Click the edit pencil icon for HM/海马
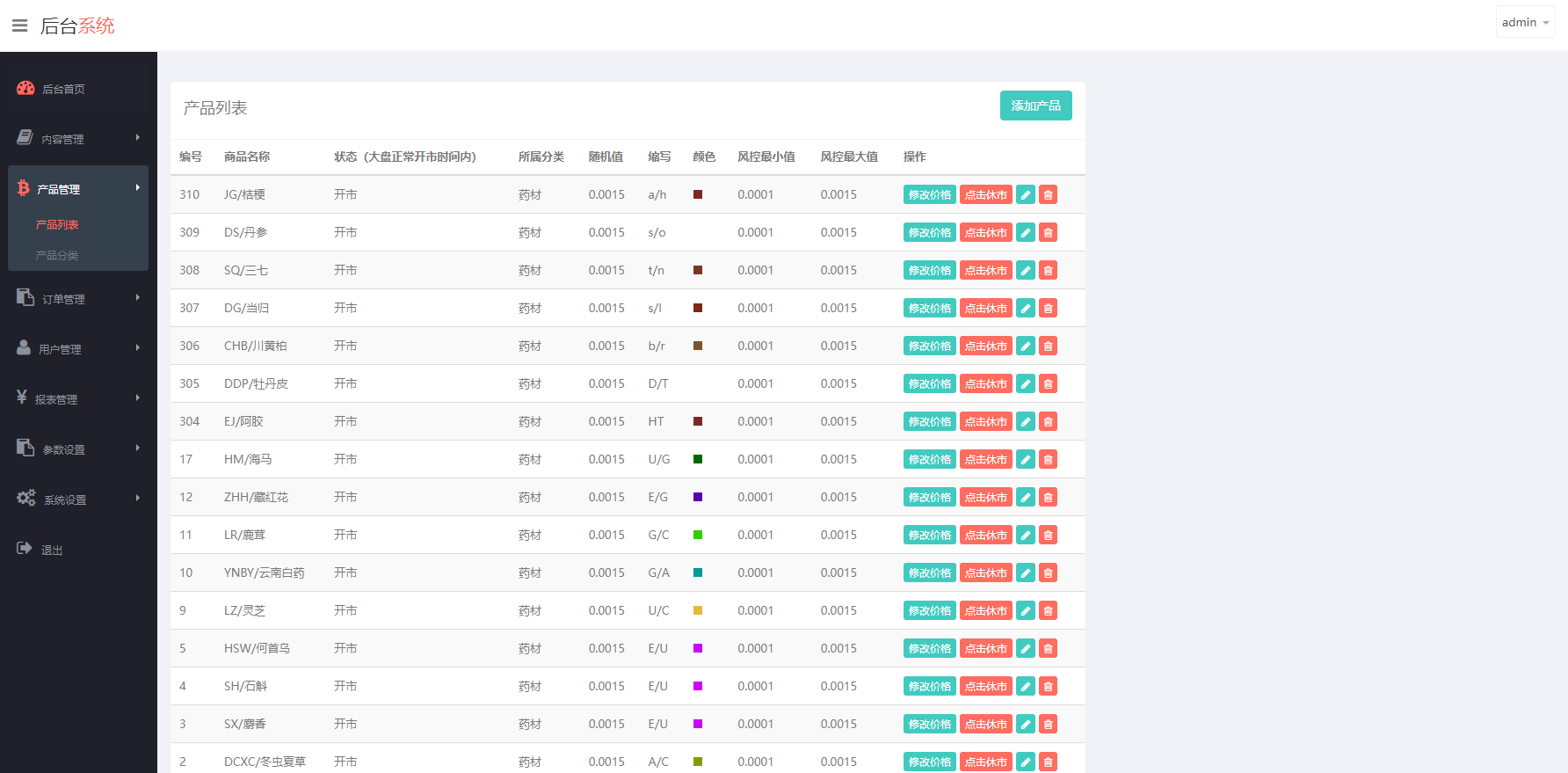 (x=1025, y=459)
